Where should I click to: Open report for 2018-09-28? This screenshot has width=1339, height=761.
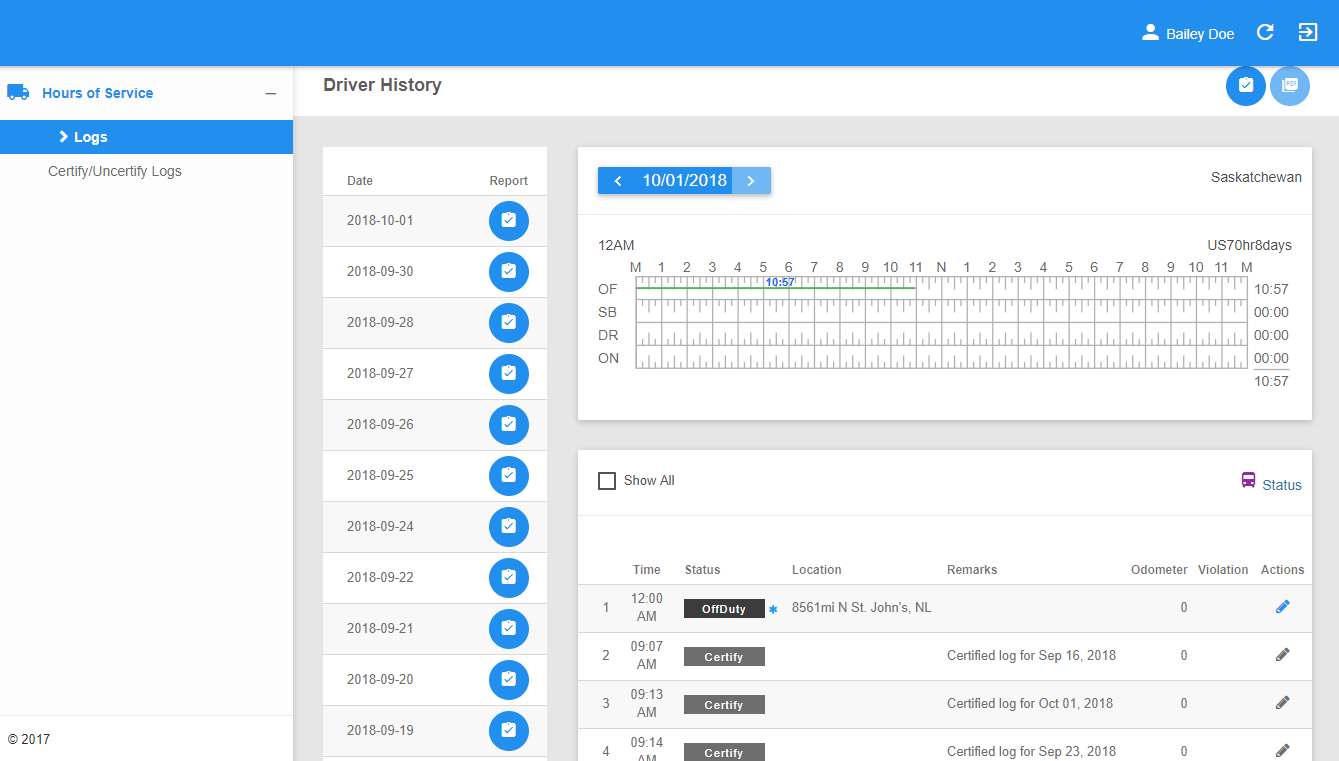click(x=509, y=322)
